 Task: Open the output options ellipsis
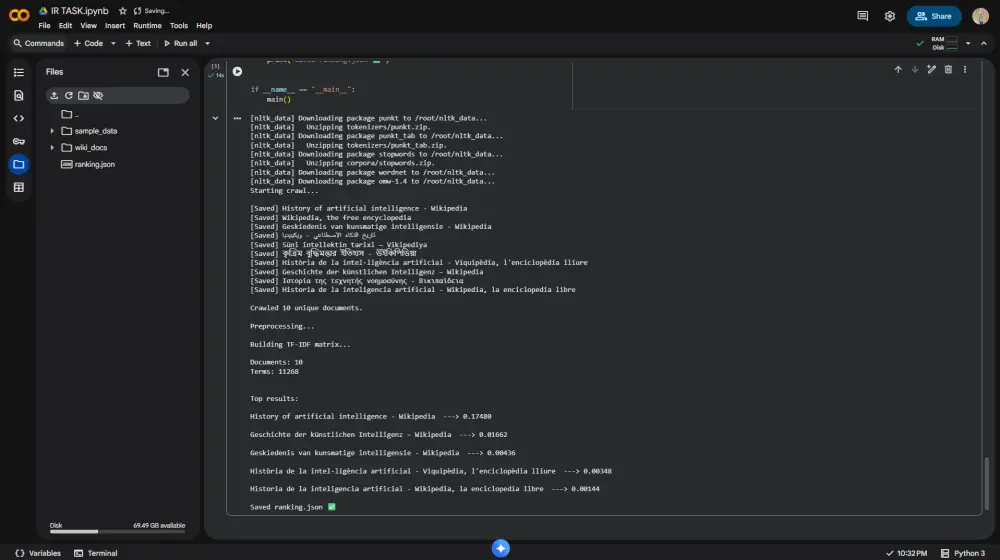(237, 118)
